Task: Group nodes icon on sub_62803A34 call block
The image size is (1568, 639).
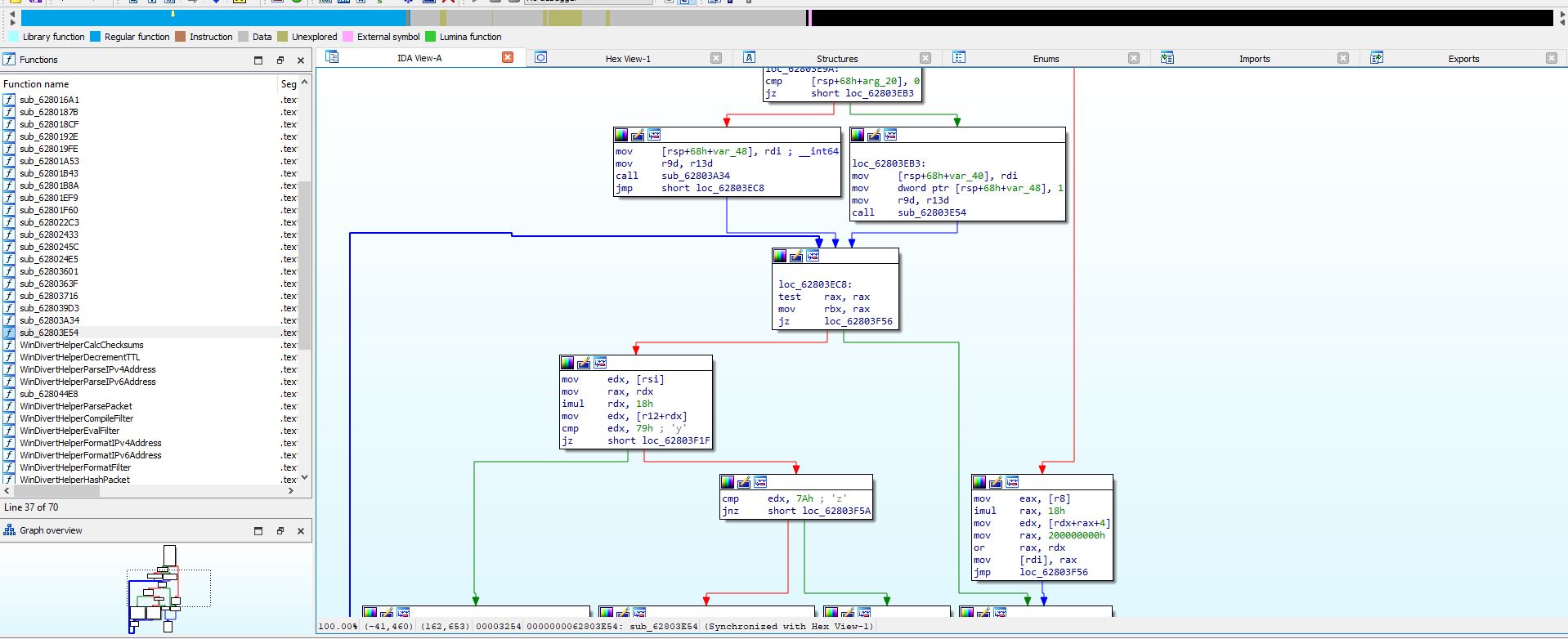Action: [x=654, y=135]
